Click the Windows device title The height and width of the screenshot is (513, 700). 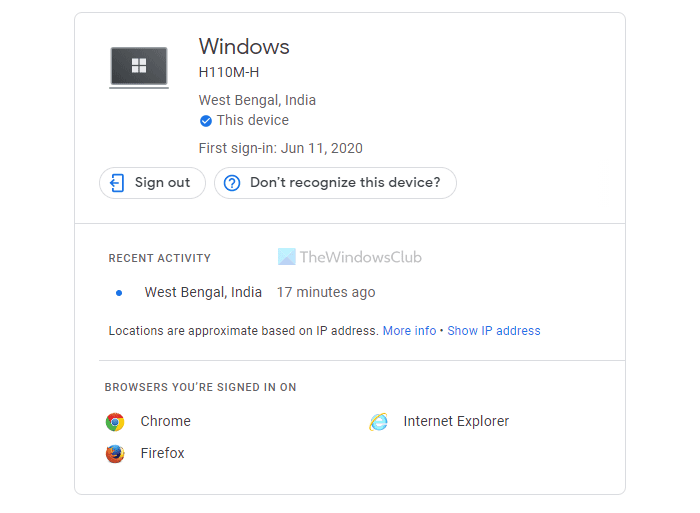244,46
